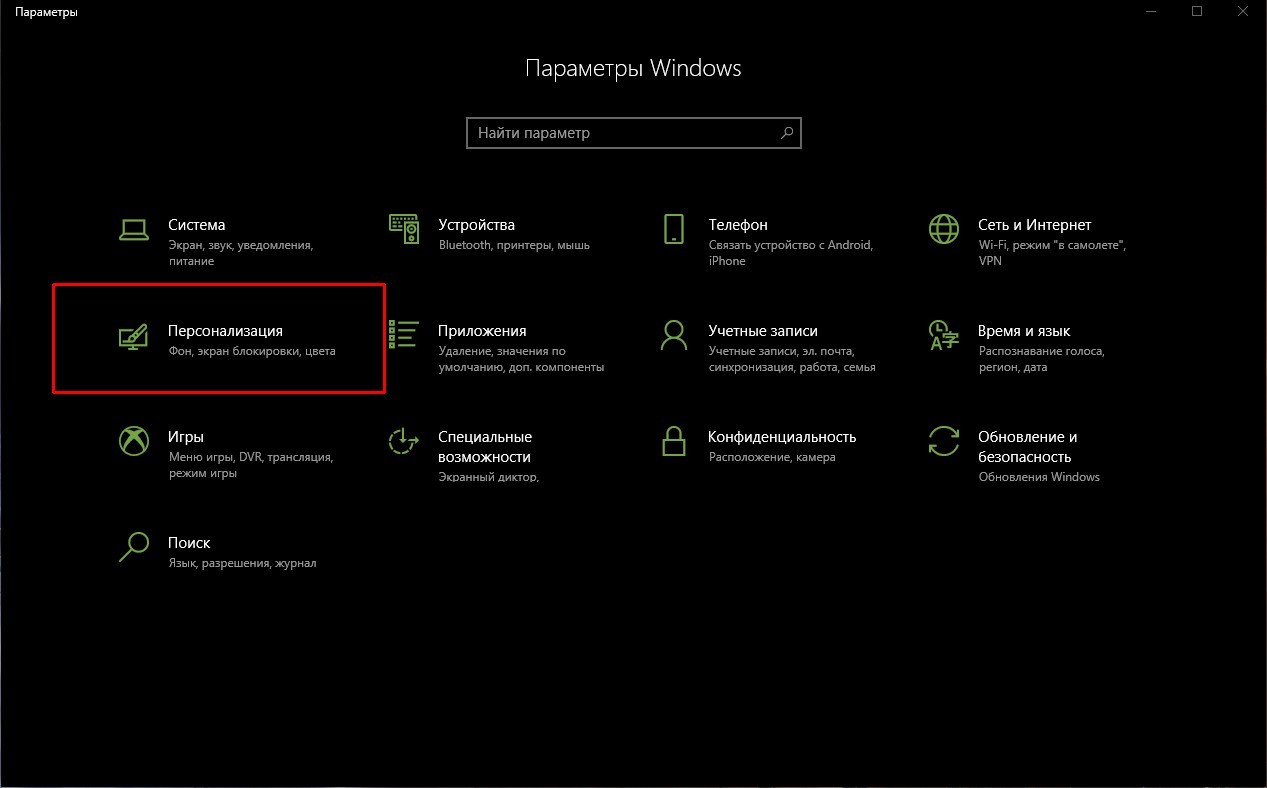This screenshot has height=788, width=1267.
Task: Open the Приложения list icon
Action: (x=404, y=335)
